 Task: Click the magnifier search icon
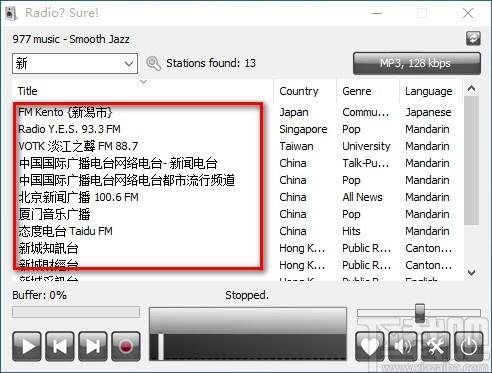pyautogui.click(x=153, y=63)
